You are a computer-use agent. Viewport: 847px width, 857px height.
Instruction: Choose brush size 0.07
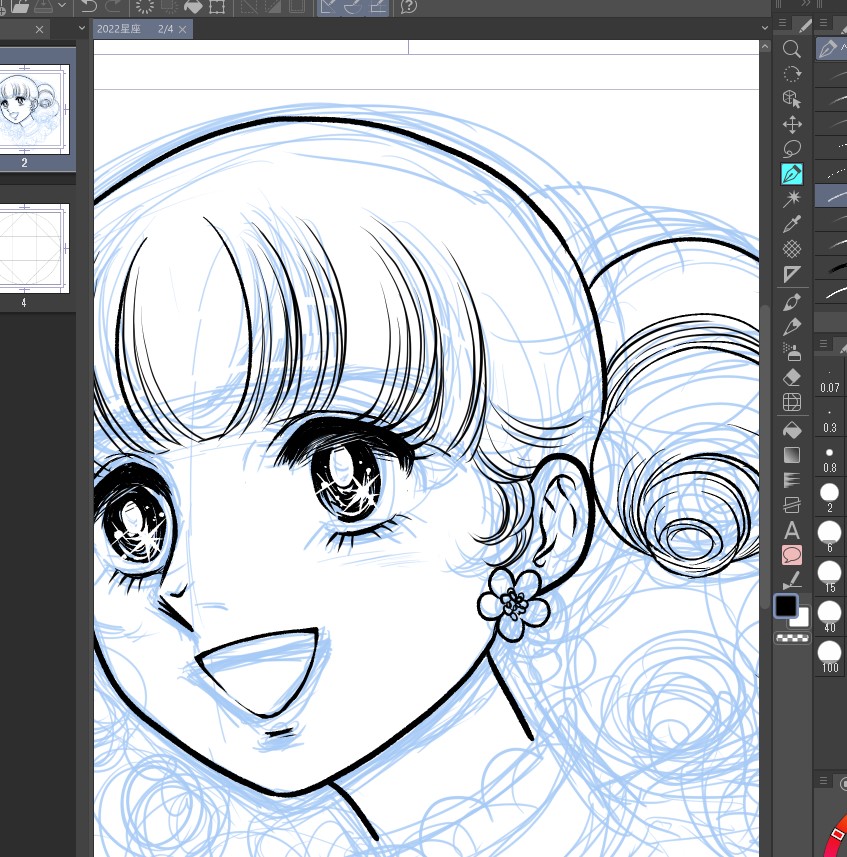(x=830, y=380)
